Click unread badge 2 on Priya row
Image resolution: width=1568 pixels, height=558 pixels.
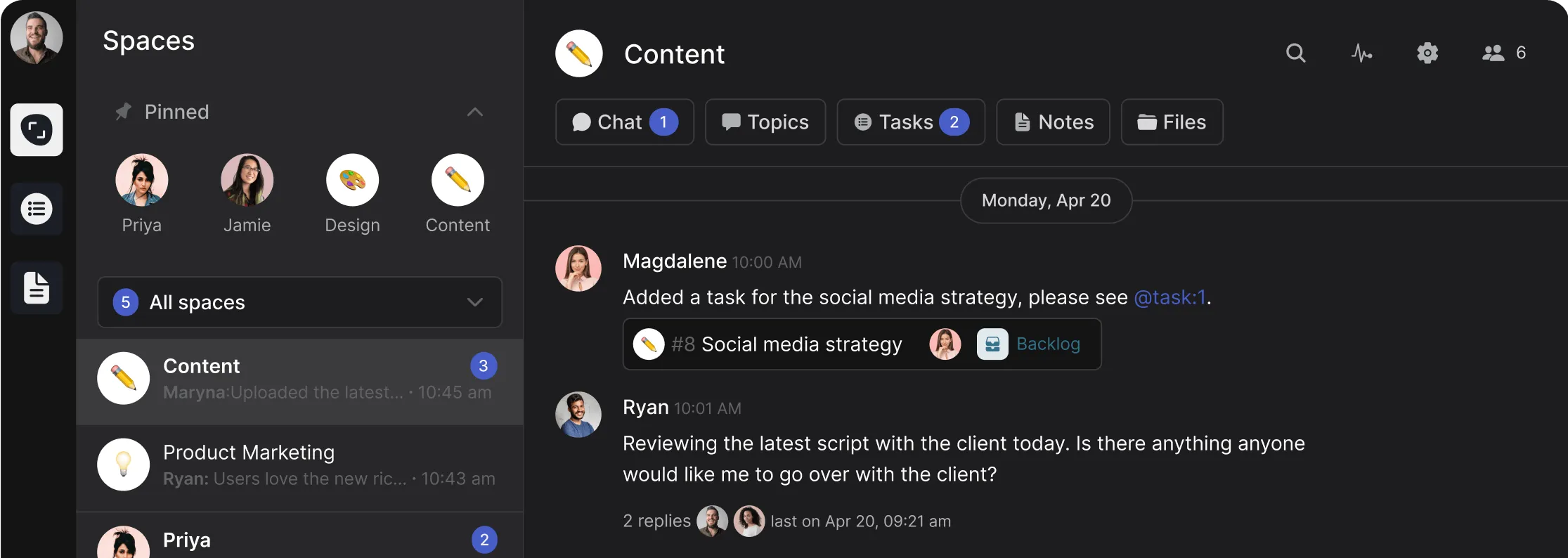tap(484, 540)
